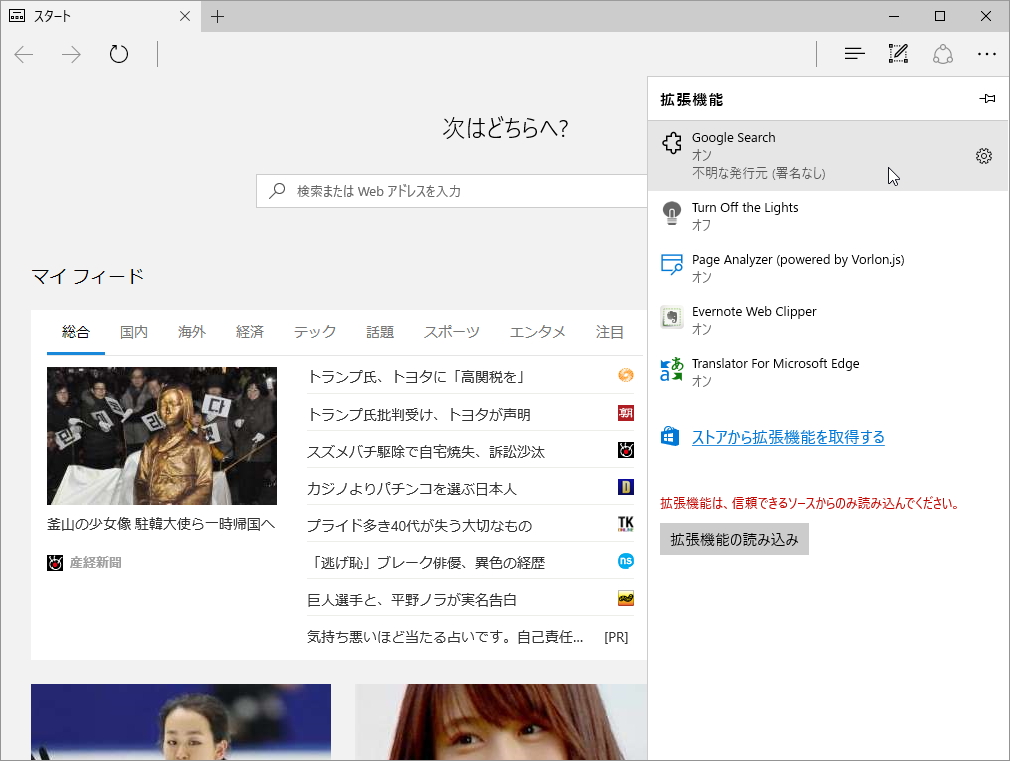Click the Google Search puzzle icon

pos(672,143)
